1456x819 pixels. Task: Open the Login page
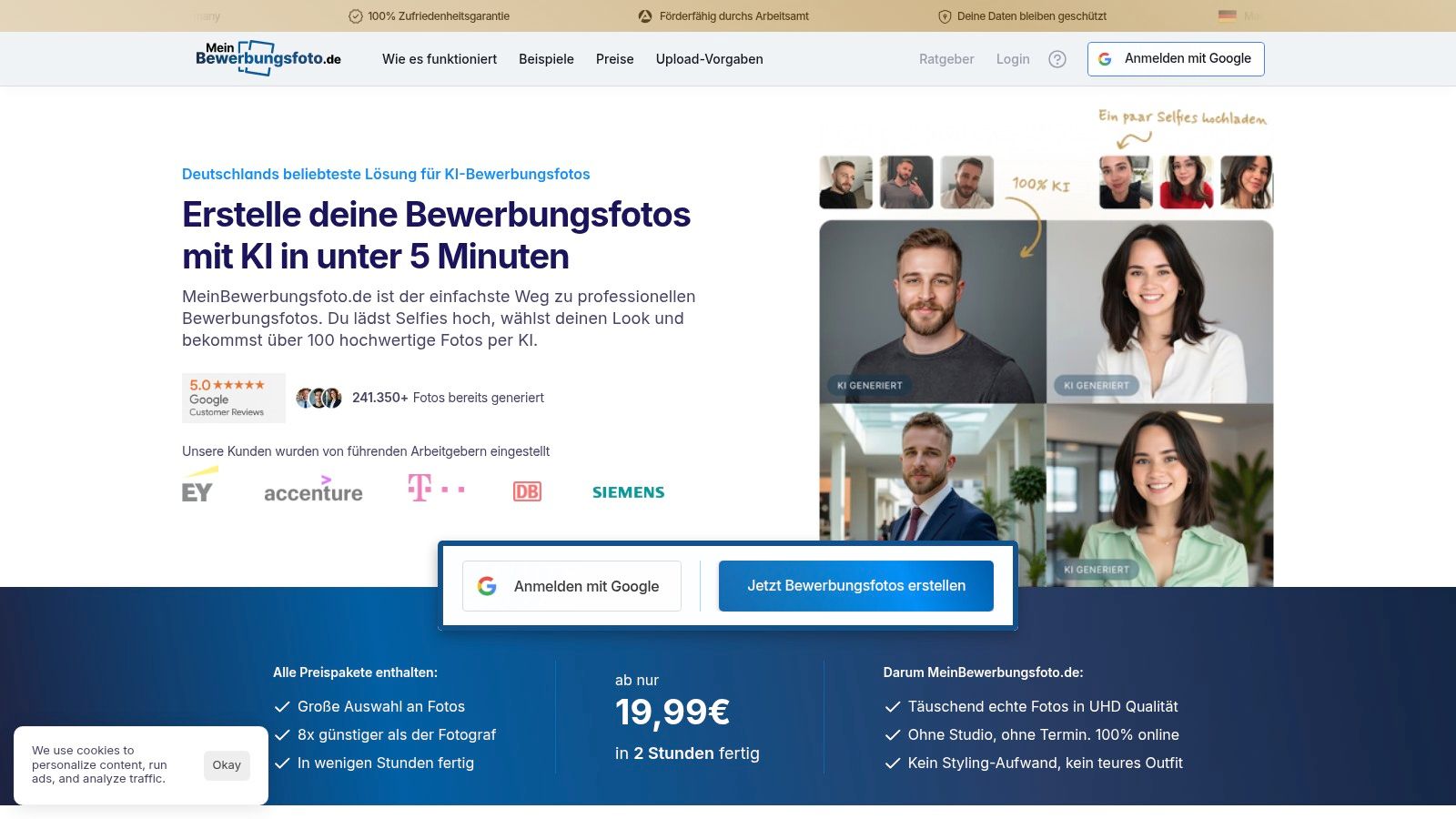(1013, 58)
